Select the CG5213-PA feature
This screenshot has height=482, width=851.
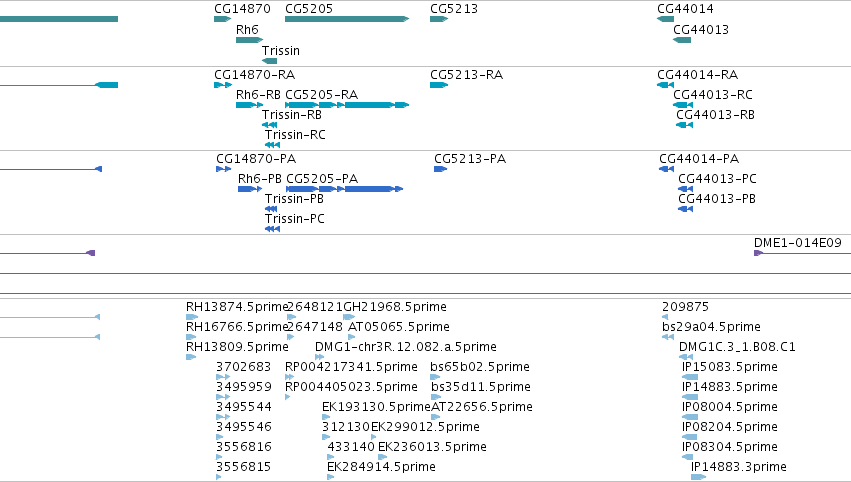440,169
